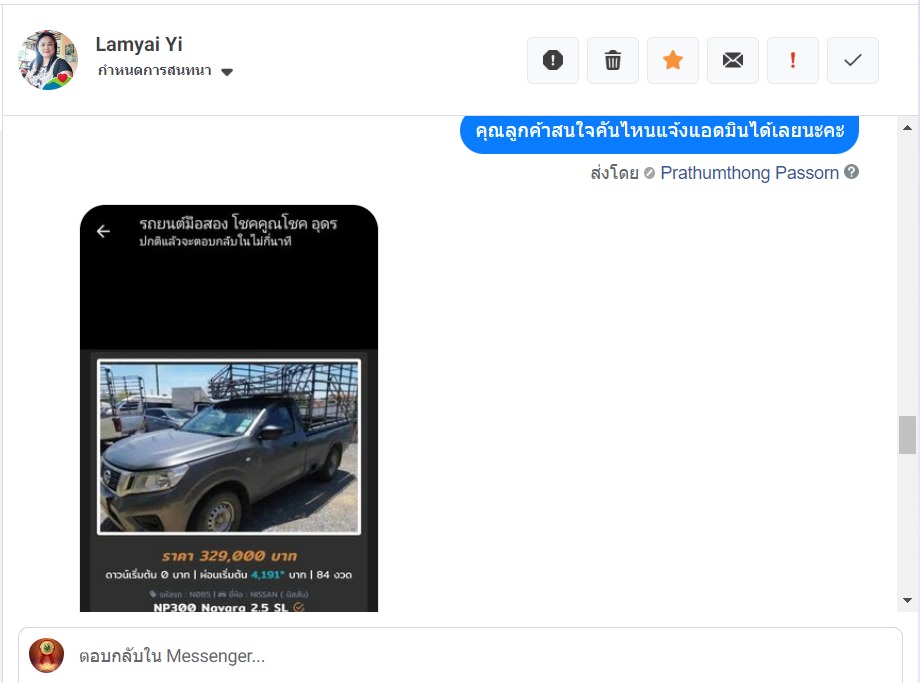
Task: Click scrollbar up arrow
Action: click(907, 128)
